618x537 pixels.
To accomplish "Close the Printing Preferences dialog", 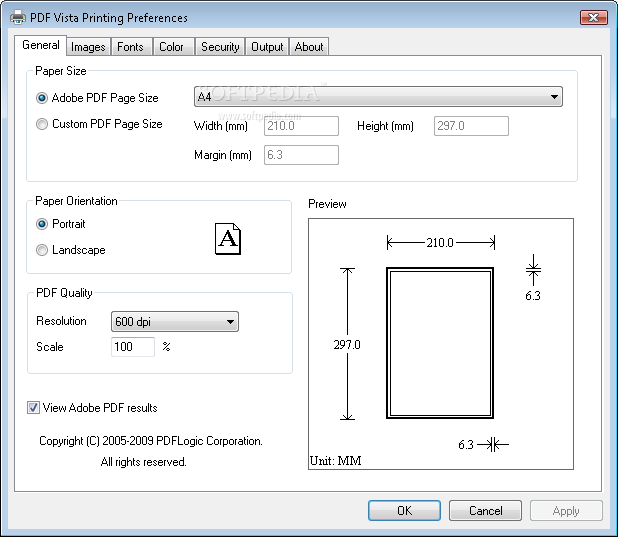I will 594,17.
